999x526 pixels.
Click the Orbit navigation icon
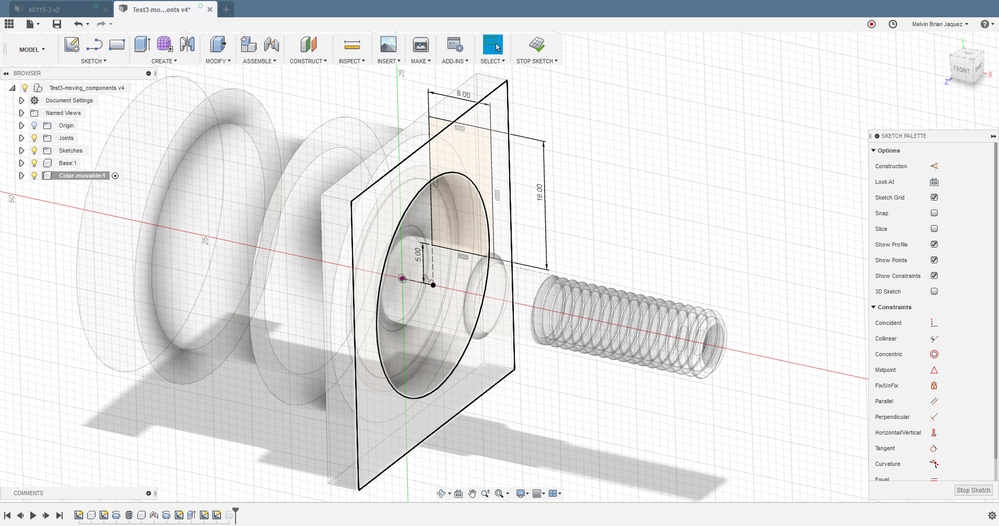(x=441, y=494)
